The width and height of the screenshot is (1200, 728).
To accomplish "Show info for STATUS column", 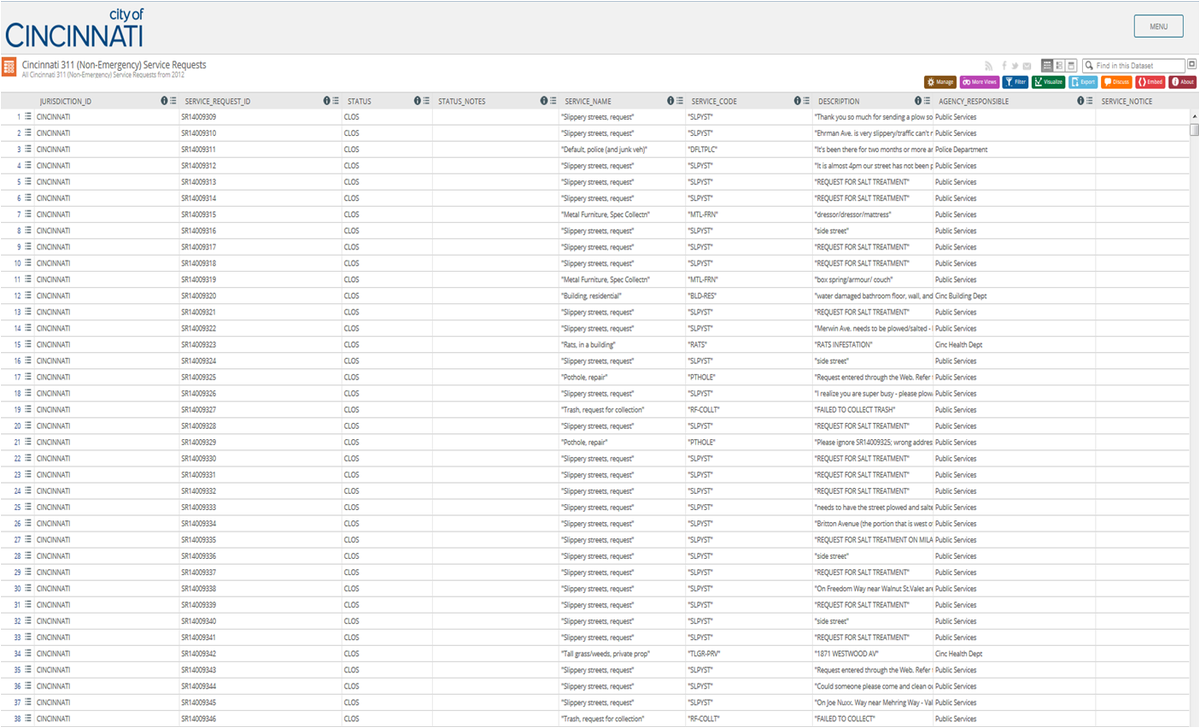I will tap(417, 101).
